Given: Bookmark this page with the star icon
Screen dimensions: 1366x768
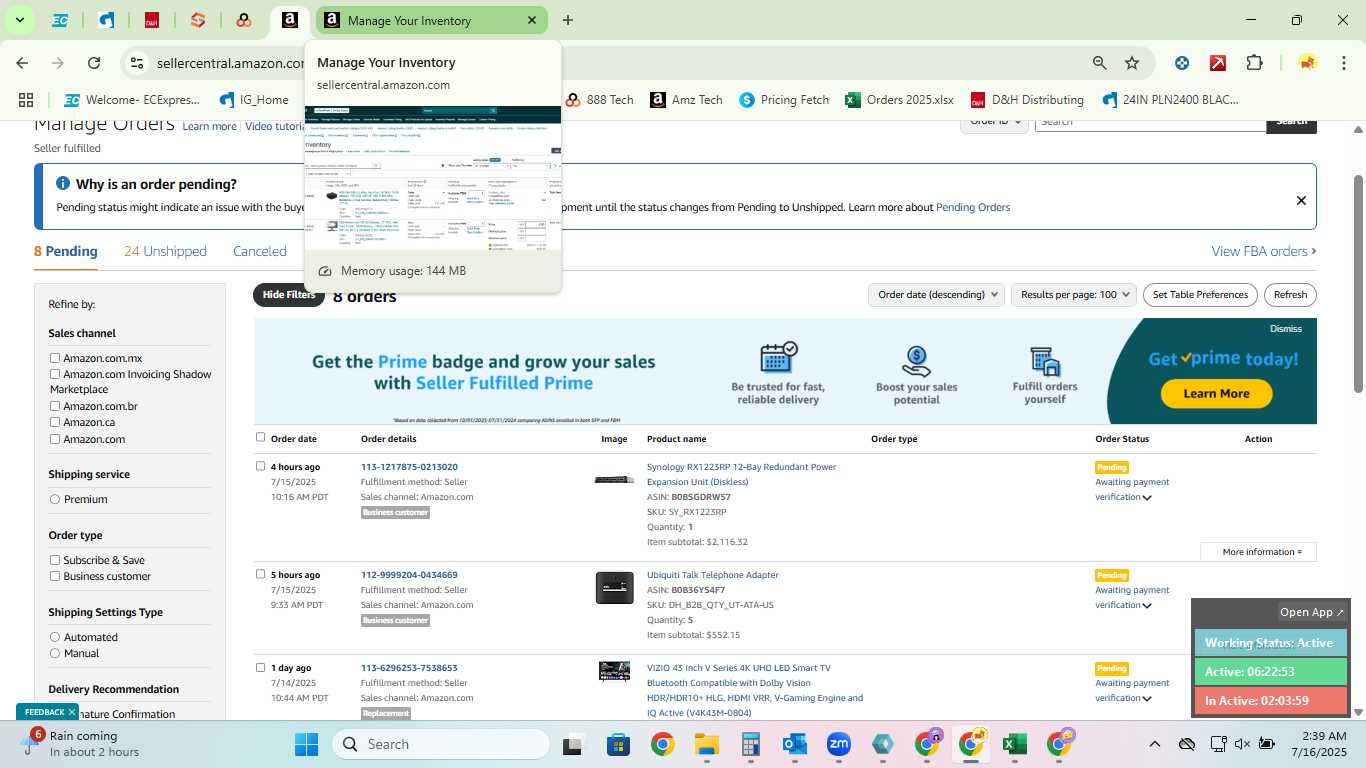Looking at the screenshot, I should pyautogui.click(x=1132, y=63).
